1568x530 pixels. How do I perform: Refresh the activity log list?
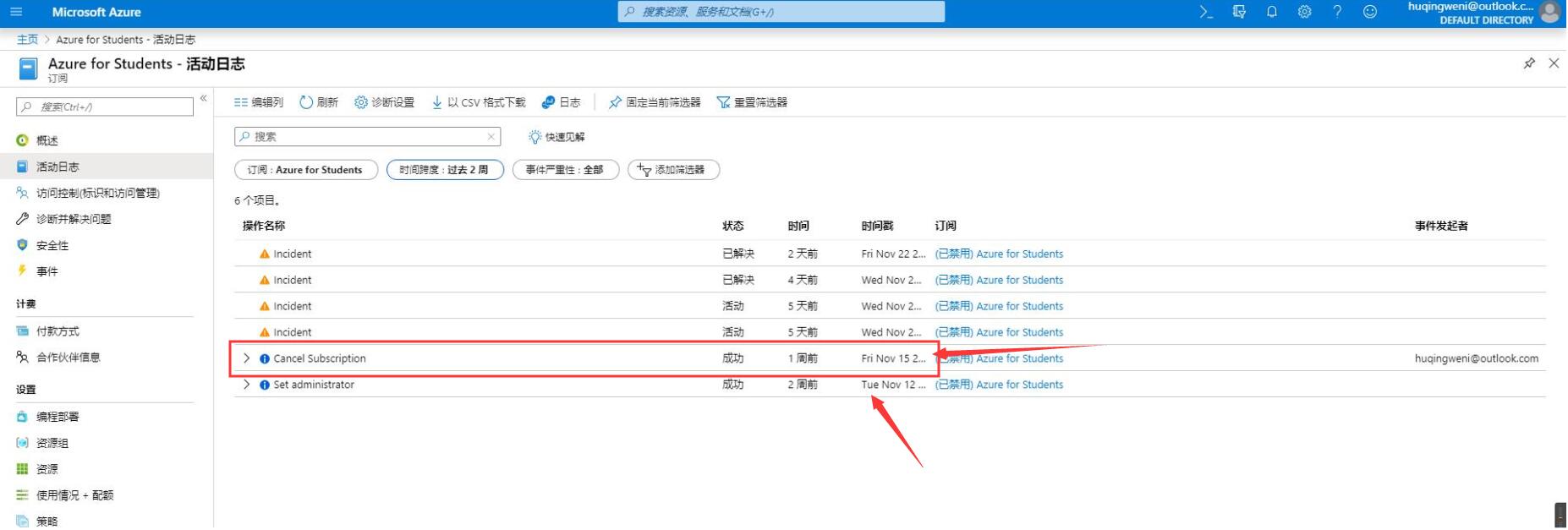[x=319, y=102]
